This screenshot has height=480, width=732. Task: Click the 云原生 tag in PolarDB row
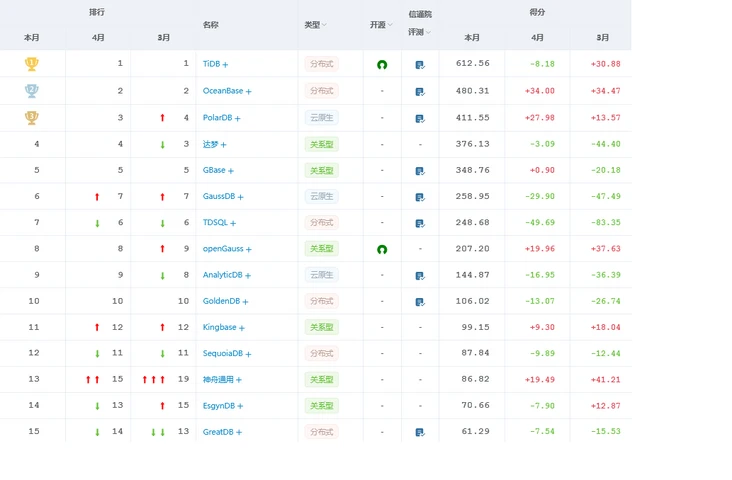coord(322,118)
